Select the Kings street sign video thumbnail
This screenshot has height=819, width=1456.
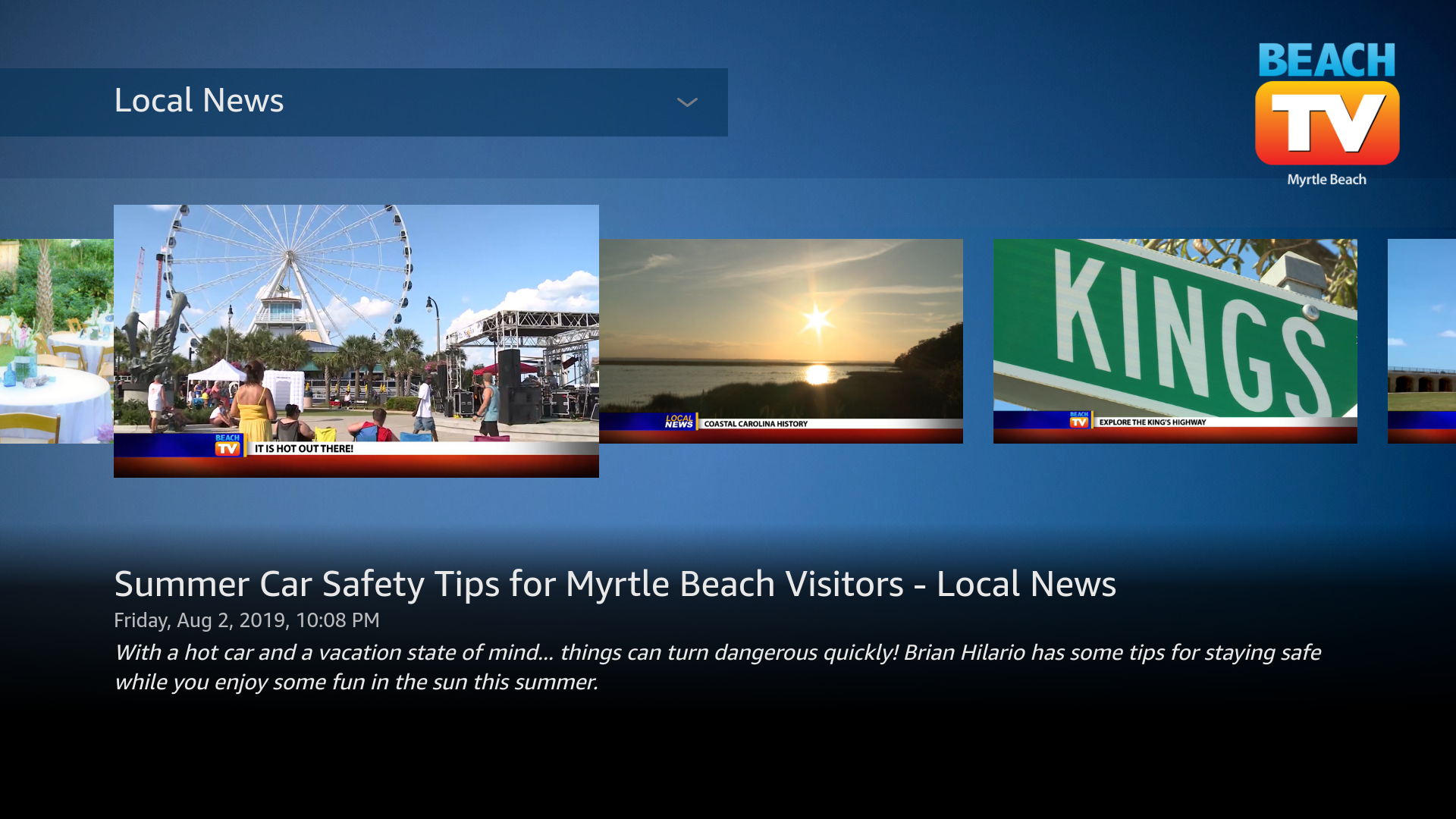[x=1175, y=334]
